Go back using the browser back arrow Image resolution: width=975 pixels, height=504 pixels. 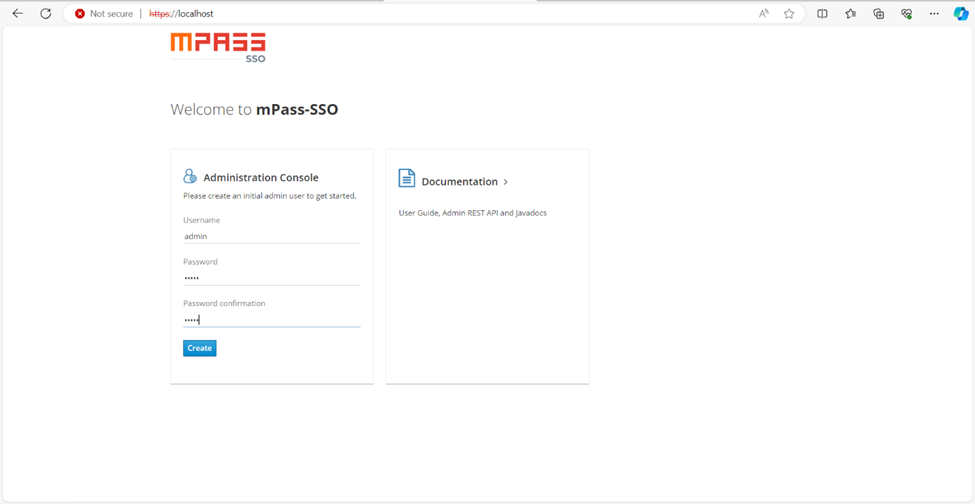click(17, 14)
